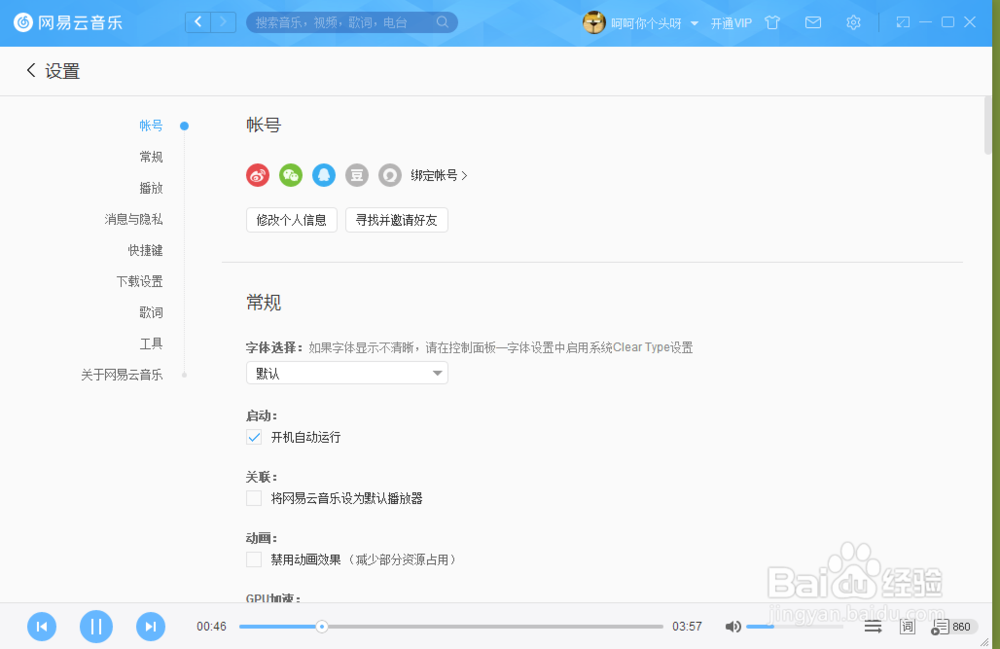The width and height of the screenshot is (1000, 649).
Task: Click elapsed time 00:46 text
Action: (211, 627)
